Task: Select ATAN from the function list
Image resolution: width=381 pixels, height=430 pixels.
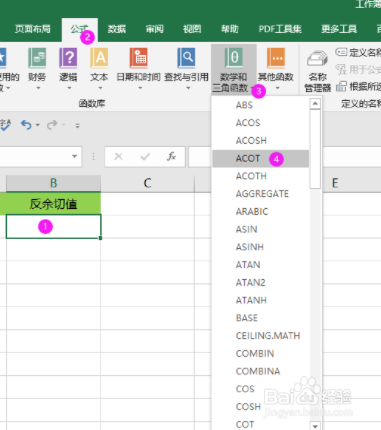Action: [x=261, y=265]
